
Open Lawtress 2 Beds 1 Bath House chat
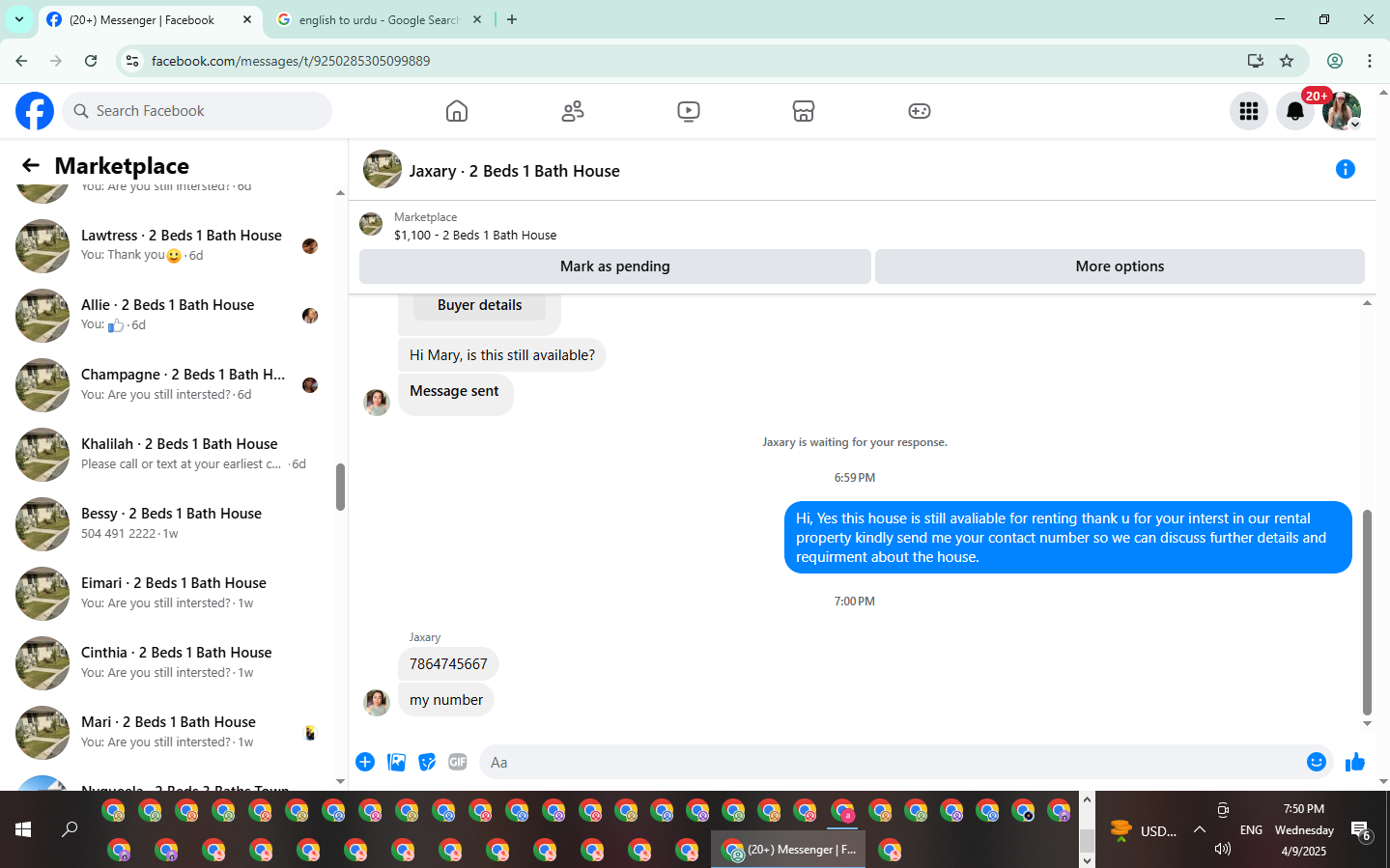(172, 245)
